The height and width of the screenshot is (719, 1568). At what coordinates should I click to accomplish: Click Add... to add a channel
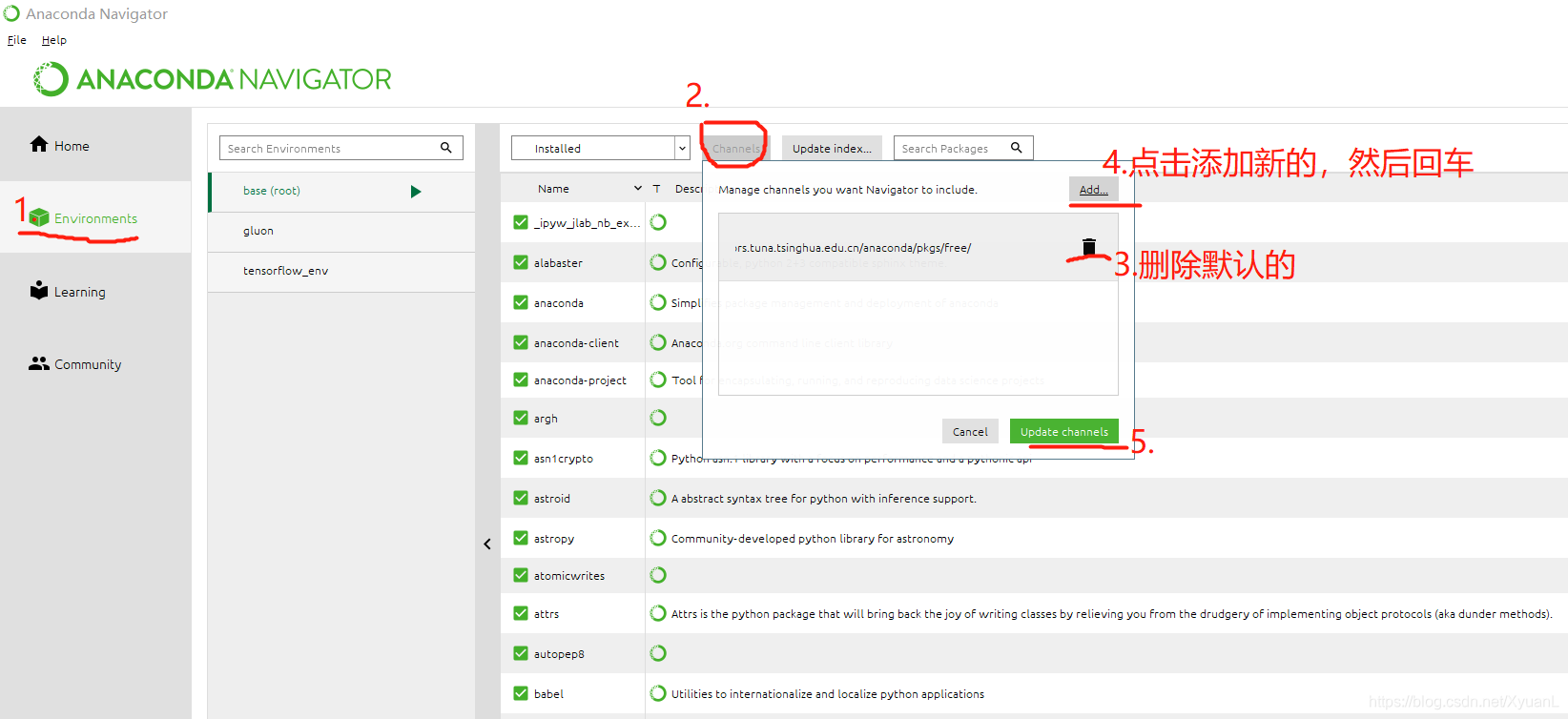point(1093,190)
